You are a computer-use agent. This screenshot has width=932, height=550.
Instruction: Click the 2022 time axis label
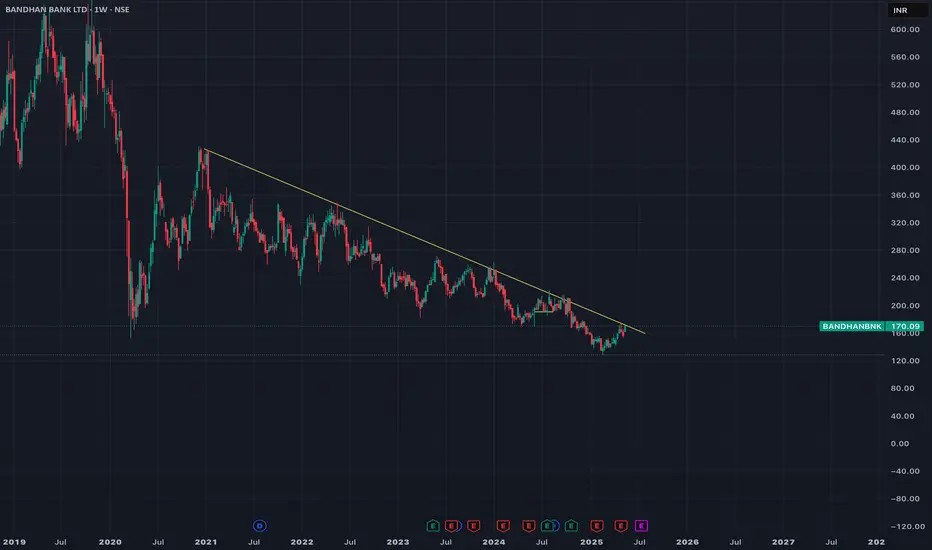pyautogui.click(x=301, y=542)
